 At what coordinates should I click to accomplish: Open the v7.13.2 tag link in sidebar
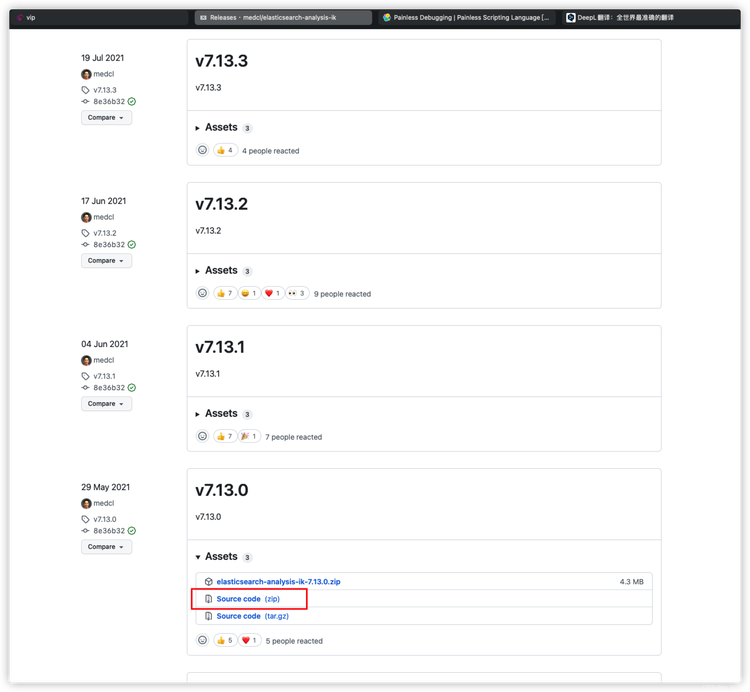(x=105, y=233)
